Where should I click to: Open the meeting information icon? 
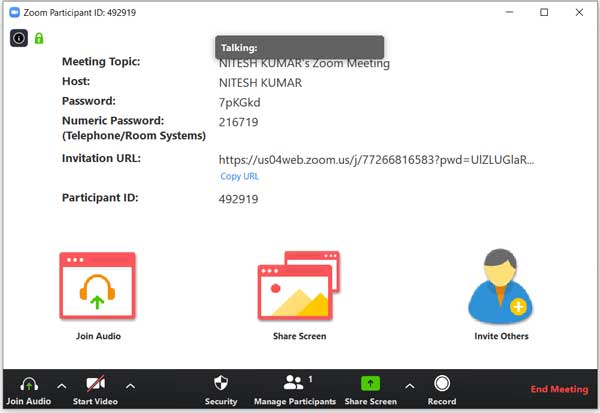(19, 38)
